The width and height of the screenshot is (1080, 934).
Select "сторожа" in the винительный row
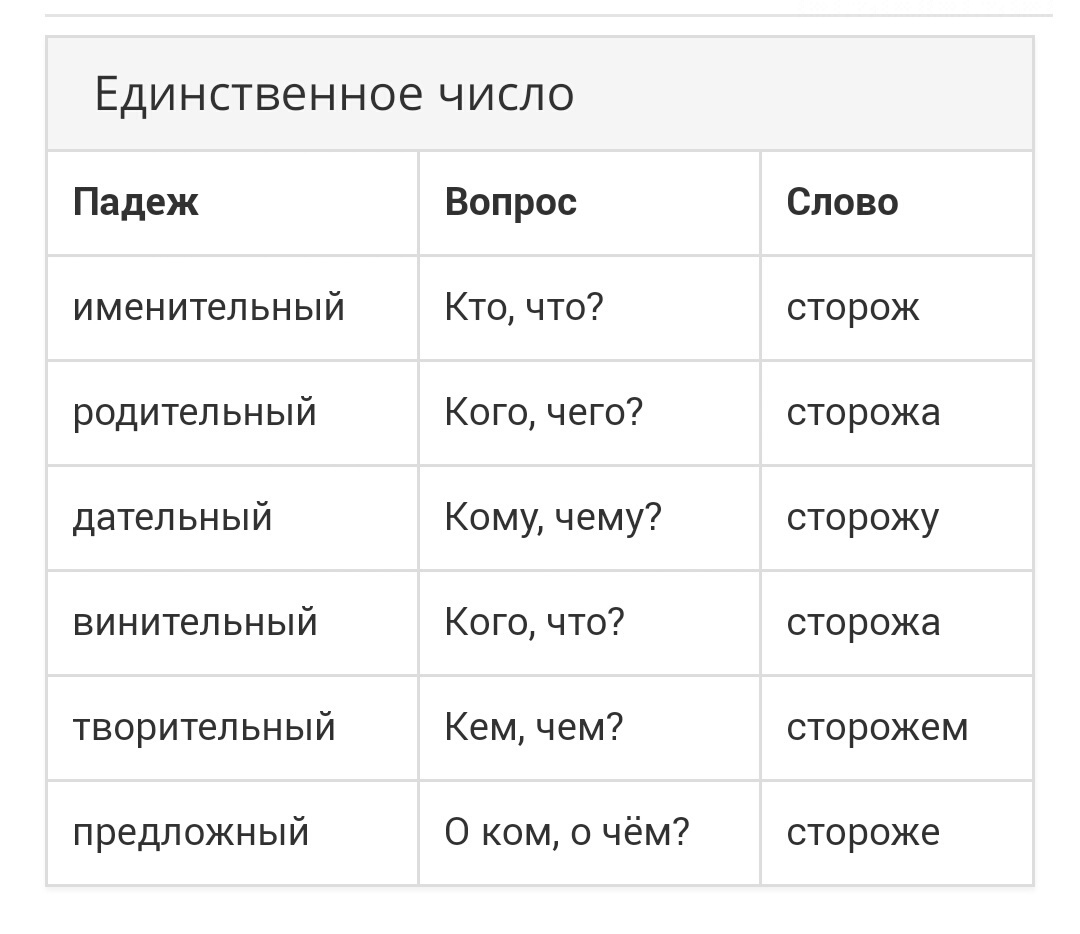[x=863, y=622]
